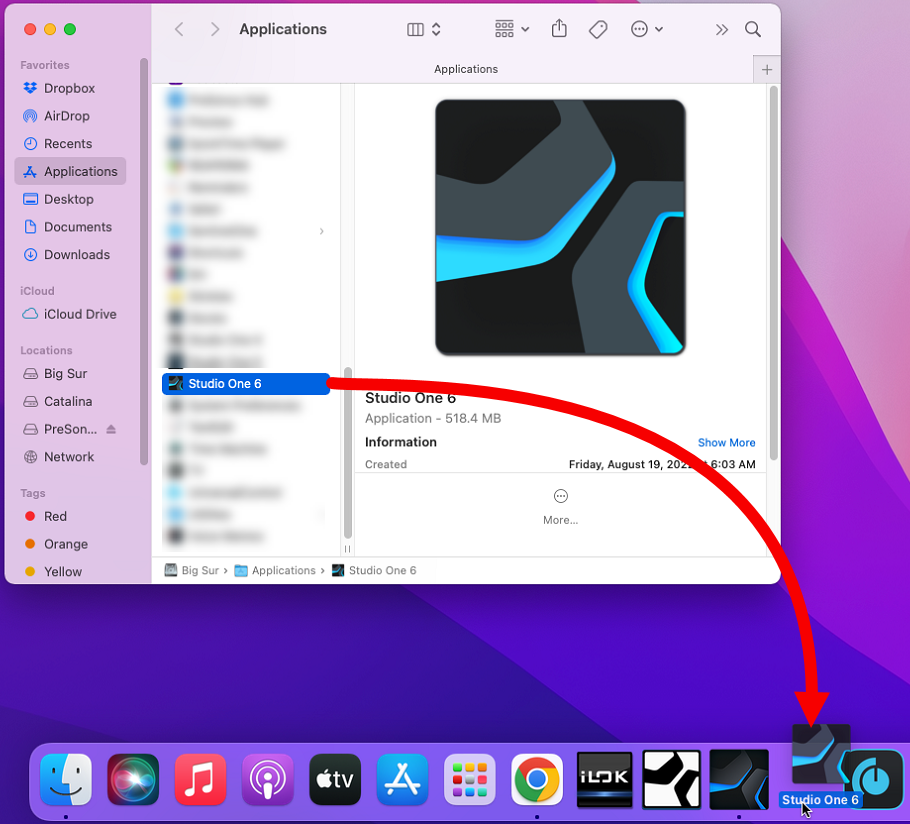910x824 pixels.
Task: Add a new Finder tab
Action: [767, 70]
